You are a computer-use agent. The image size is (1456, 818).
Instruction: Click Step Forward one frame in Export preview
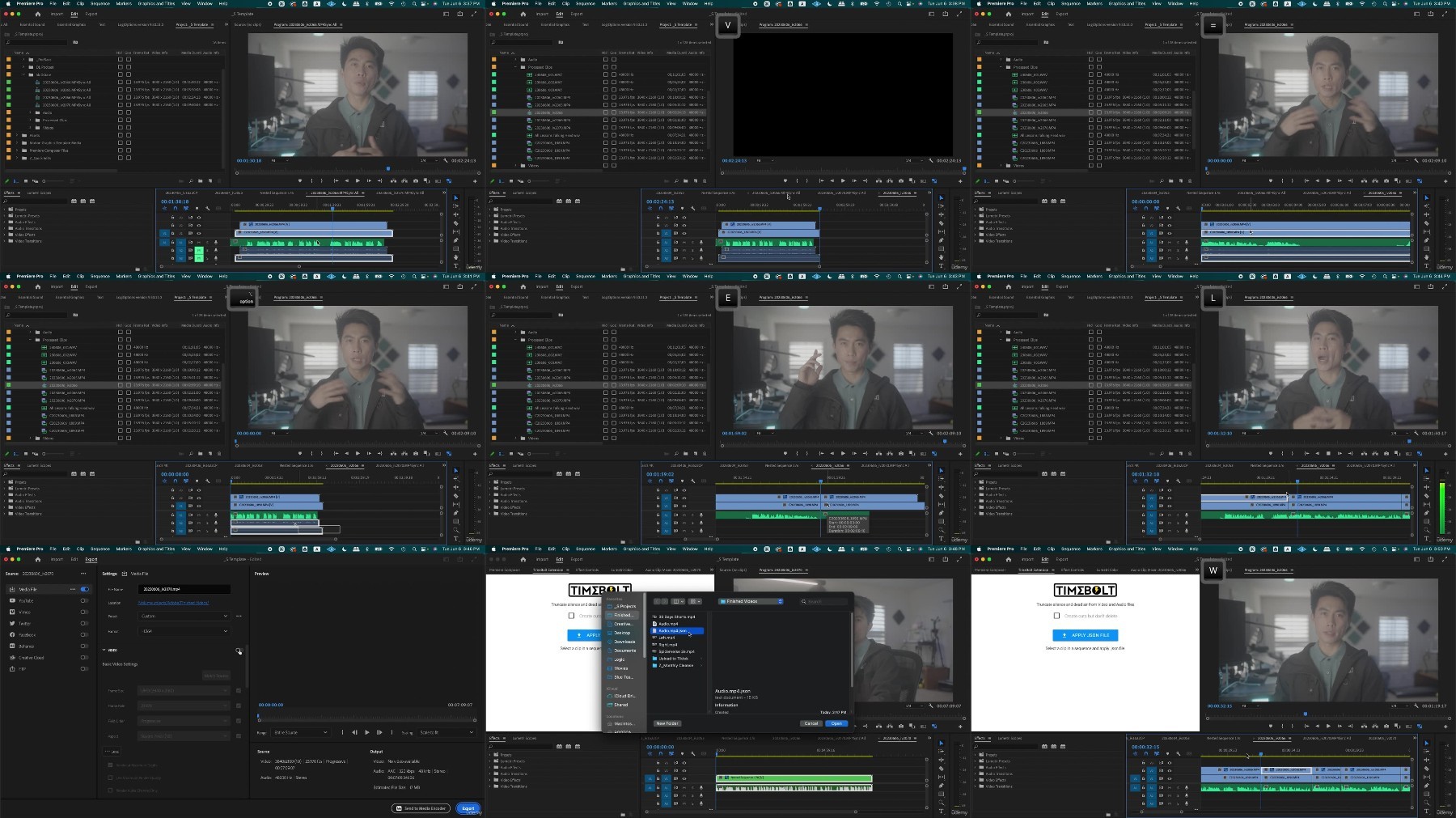pos(379,732)
